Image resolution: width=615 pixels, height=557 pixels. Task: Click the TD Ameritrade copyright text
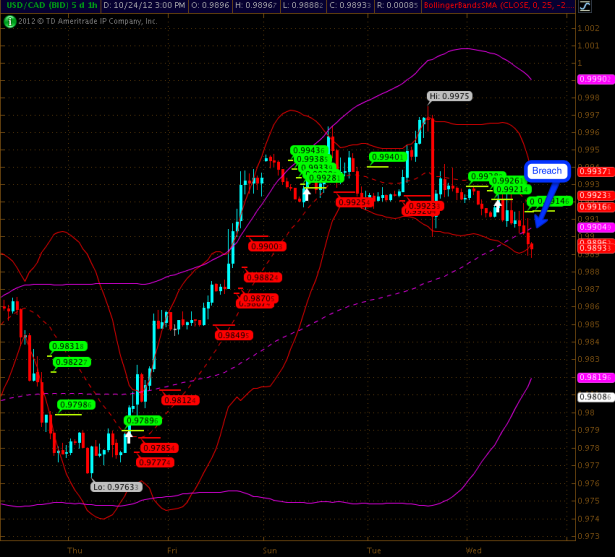tap(90, 19)
